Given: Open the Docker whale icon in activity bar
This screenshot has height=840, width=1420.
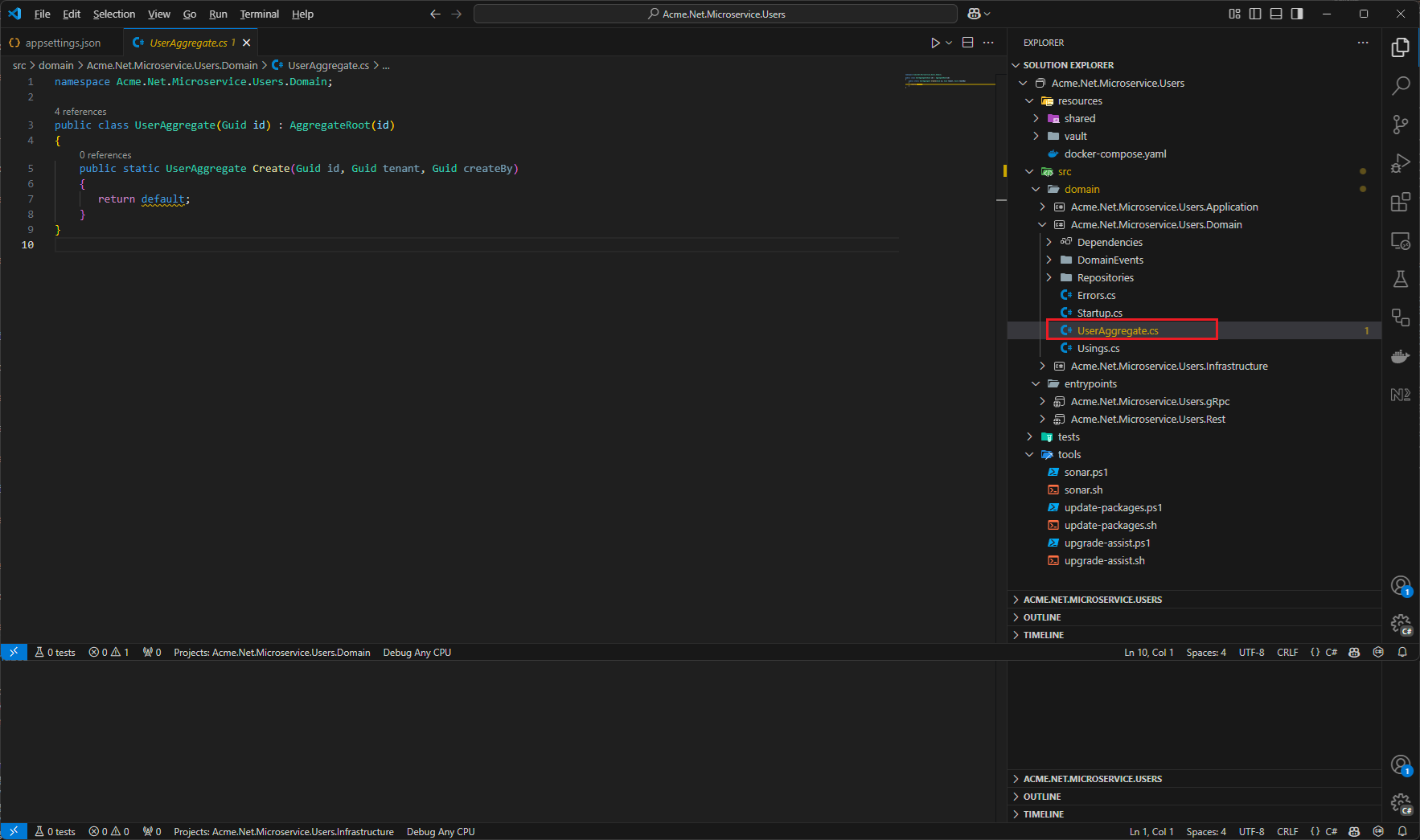Looking at the screenshot, I should pos(1400,356).
